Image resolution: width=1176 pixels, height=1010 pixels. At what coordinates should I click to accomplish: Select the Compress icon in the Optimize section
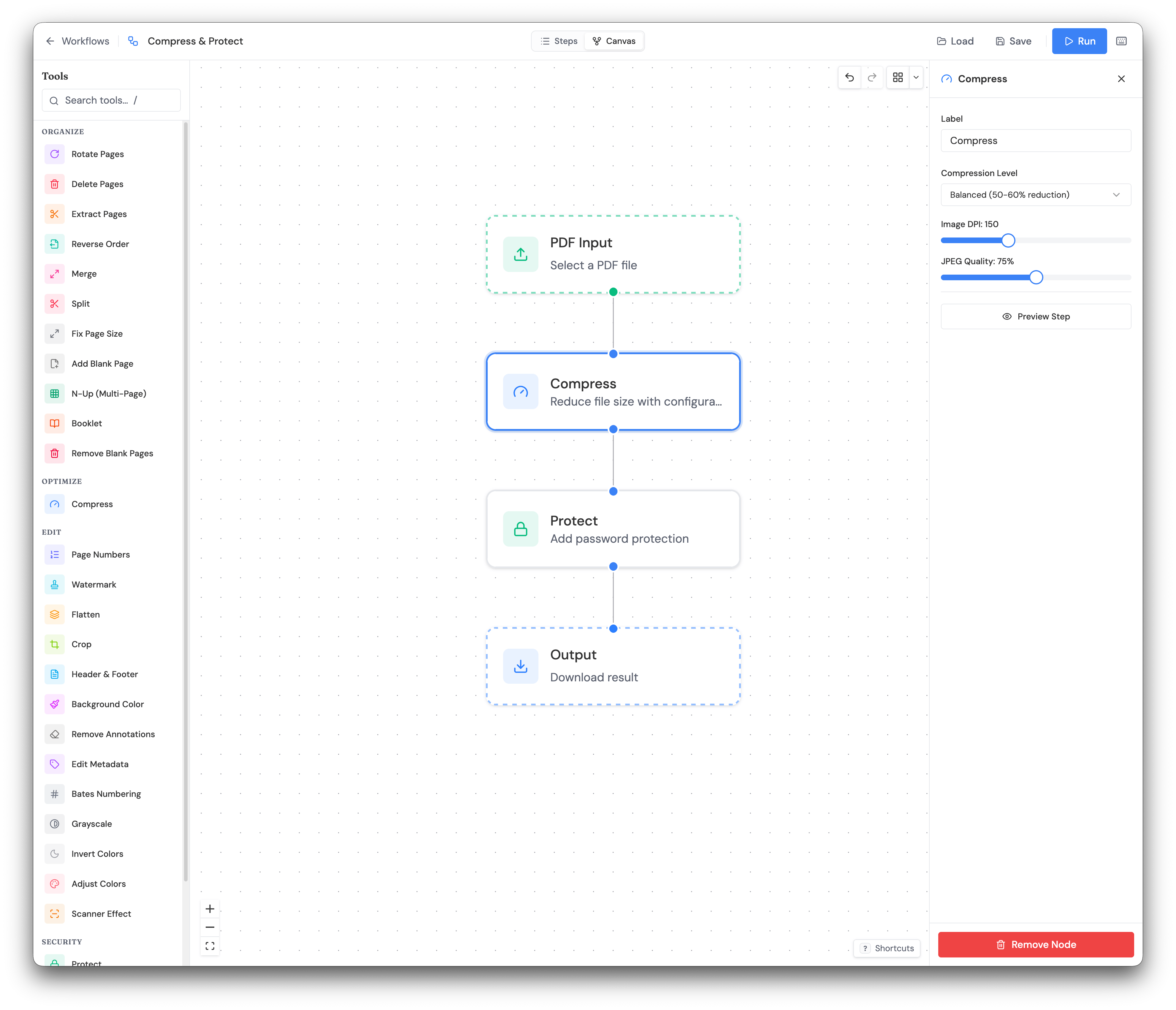(55, 504)
